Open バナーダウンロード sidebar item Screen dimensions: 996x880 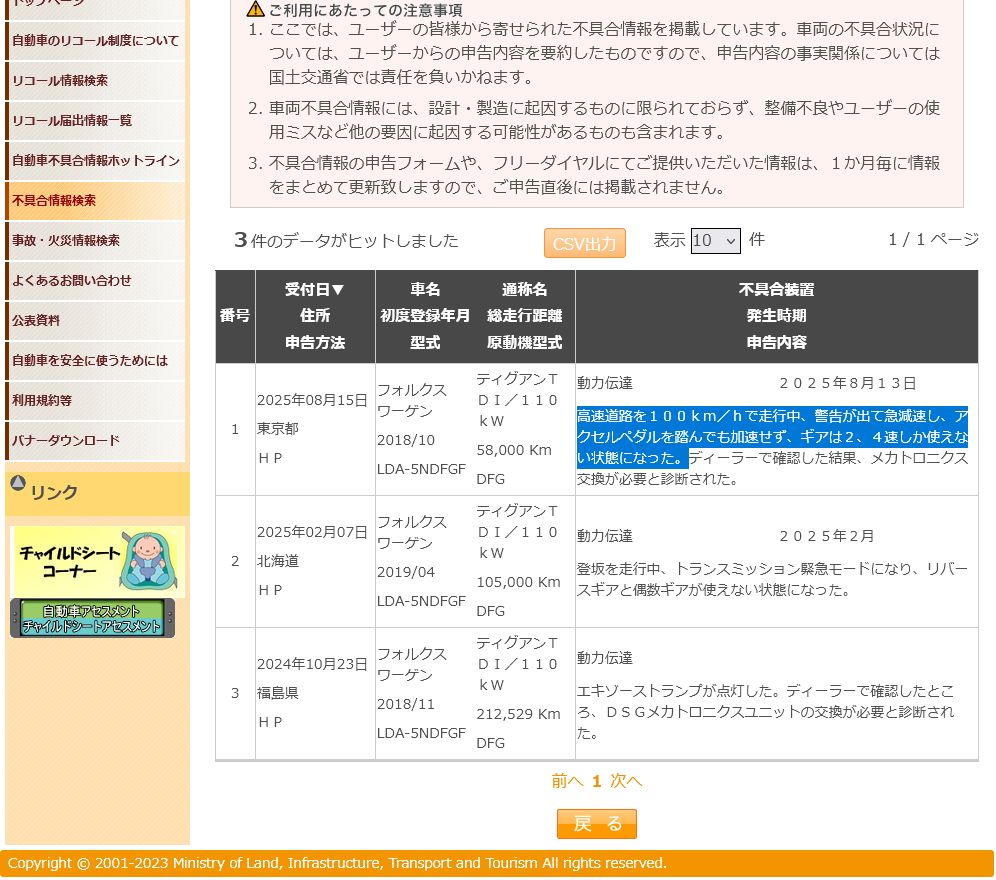tap(66, 441)
